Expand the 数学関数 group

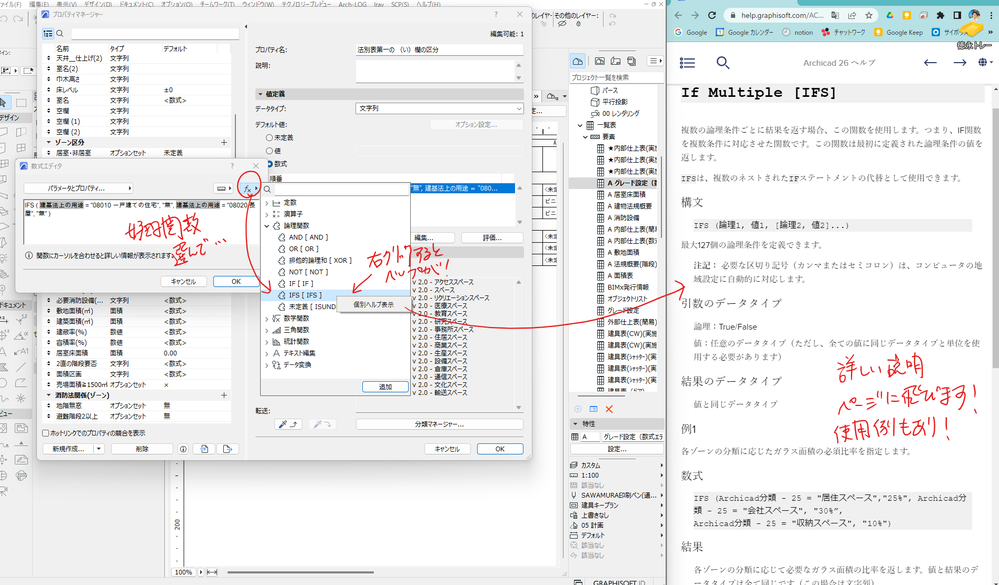pyautogui.click(x=267, y=318)
